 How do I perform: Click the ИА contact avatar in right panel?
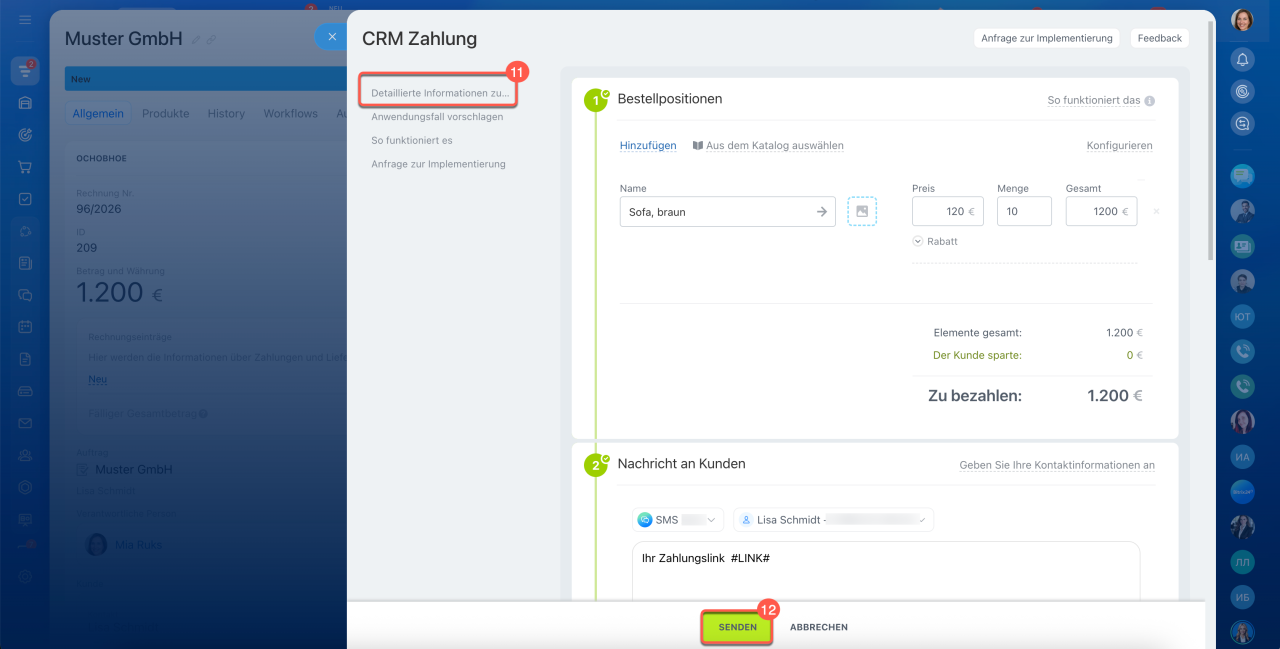(x=1243, y=457)
